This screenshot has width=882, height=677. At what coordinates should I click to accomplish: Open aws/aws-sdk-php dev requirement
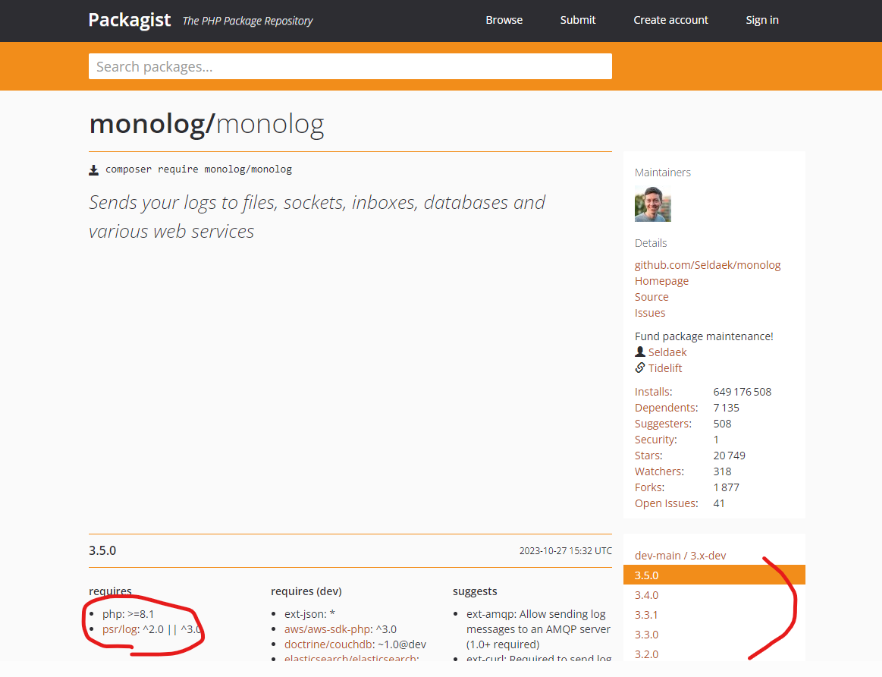[x=327, y=629]
